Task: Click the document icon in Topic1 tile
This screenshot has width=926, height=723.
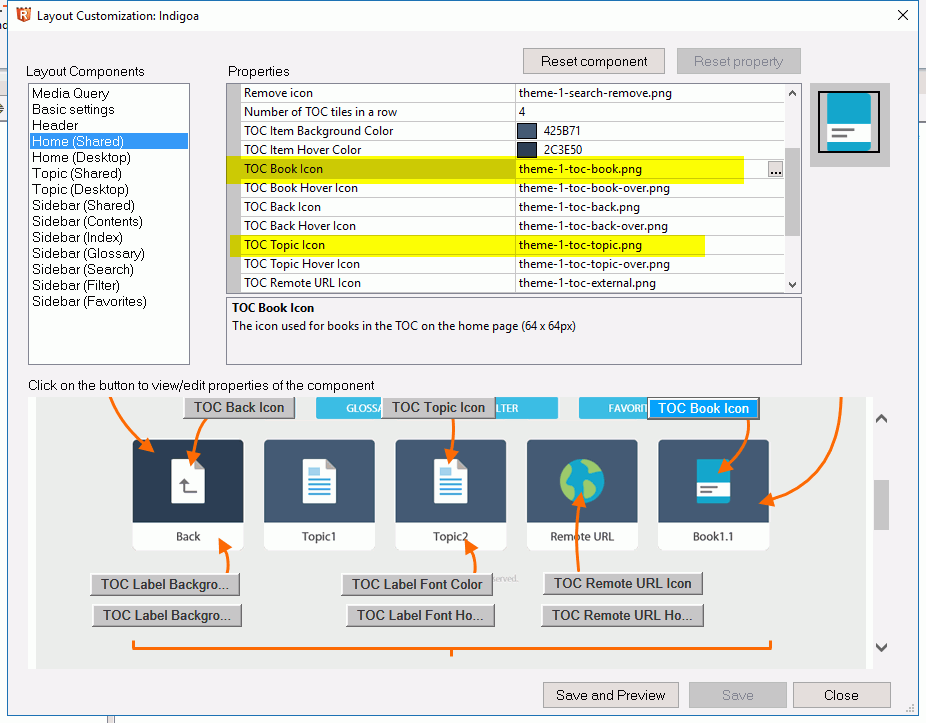Action: pos(319,481)
